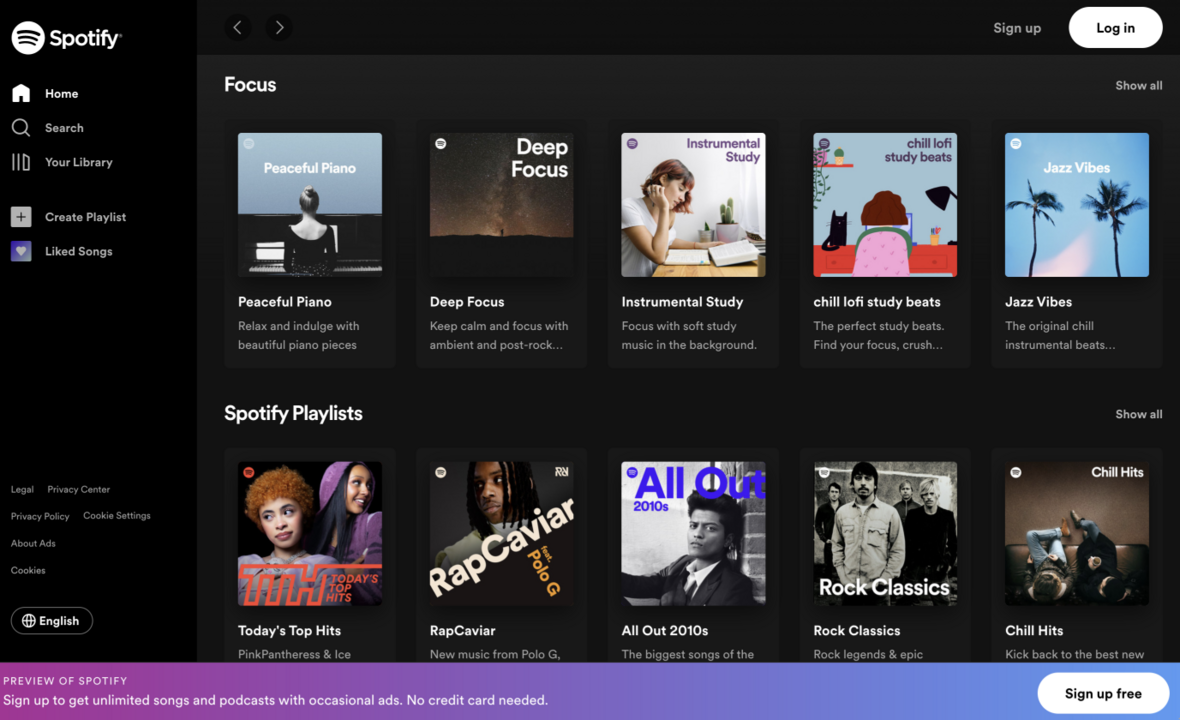1180x720 pixels.
Task: Show all Focus playlists
Action: [1138, 86]
